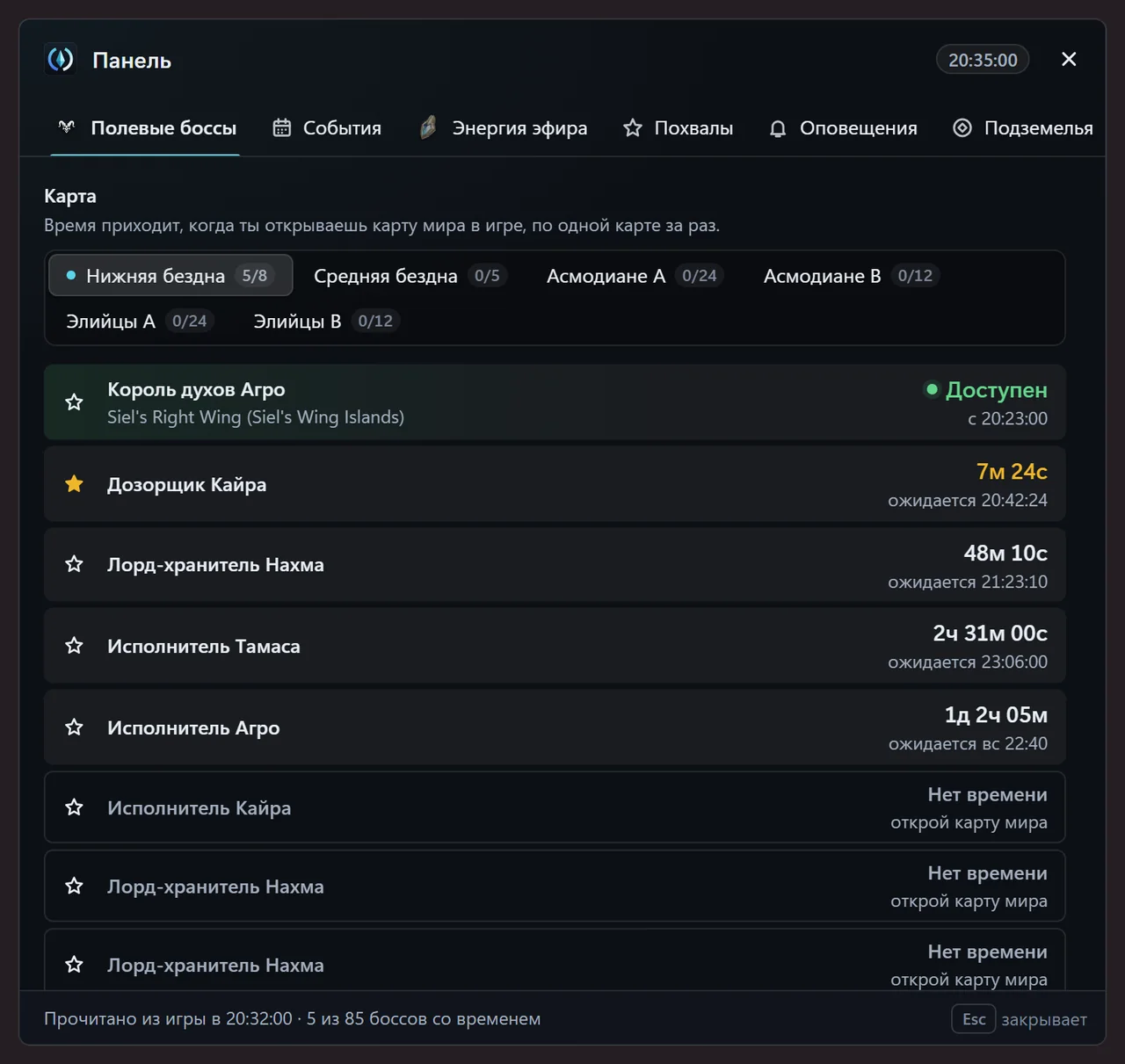Click the boss name Исполнитель Тамаса
This screenshot has width=1125, height=1064.
[x=204, y=646]
